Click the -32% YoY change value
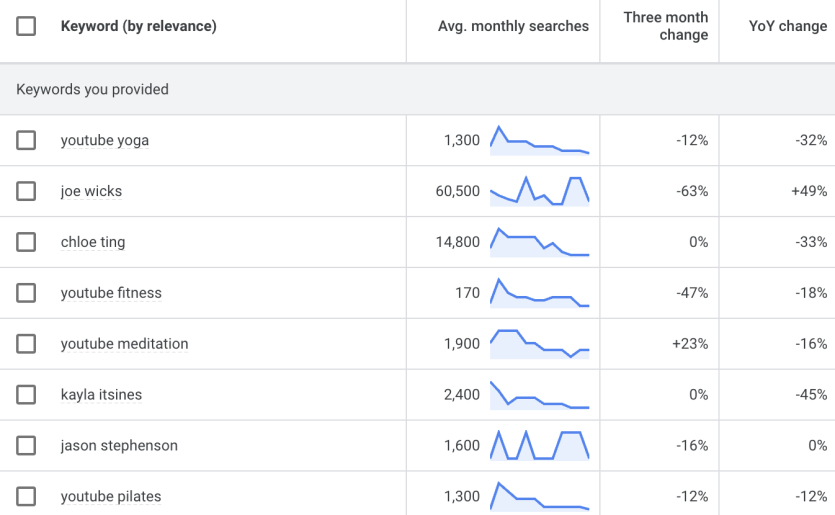Viewport: 835px width, 515px height. tap(811, 141)
